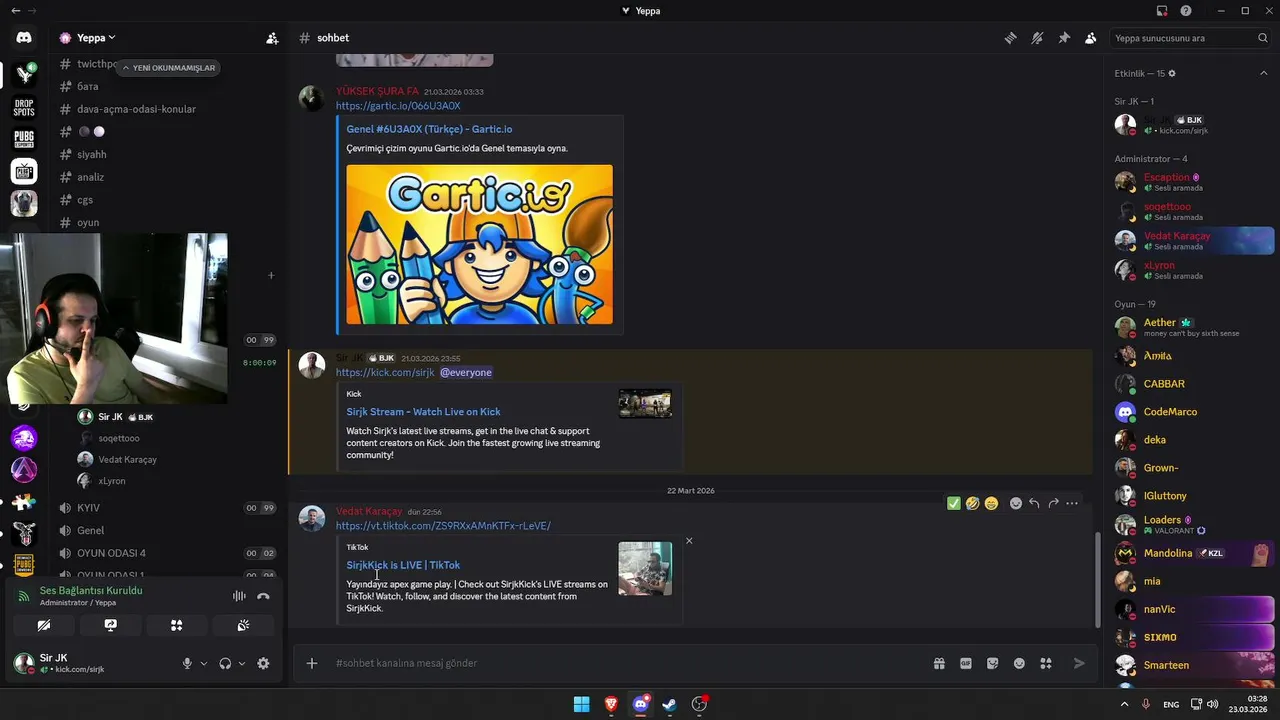Open the emoji picker in the message bar
This screenshot has width=1280, height=720.
(x=1019, y=663)
